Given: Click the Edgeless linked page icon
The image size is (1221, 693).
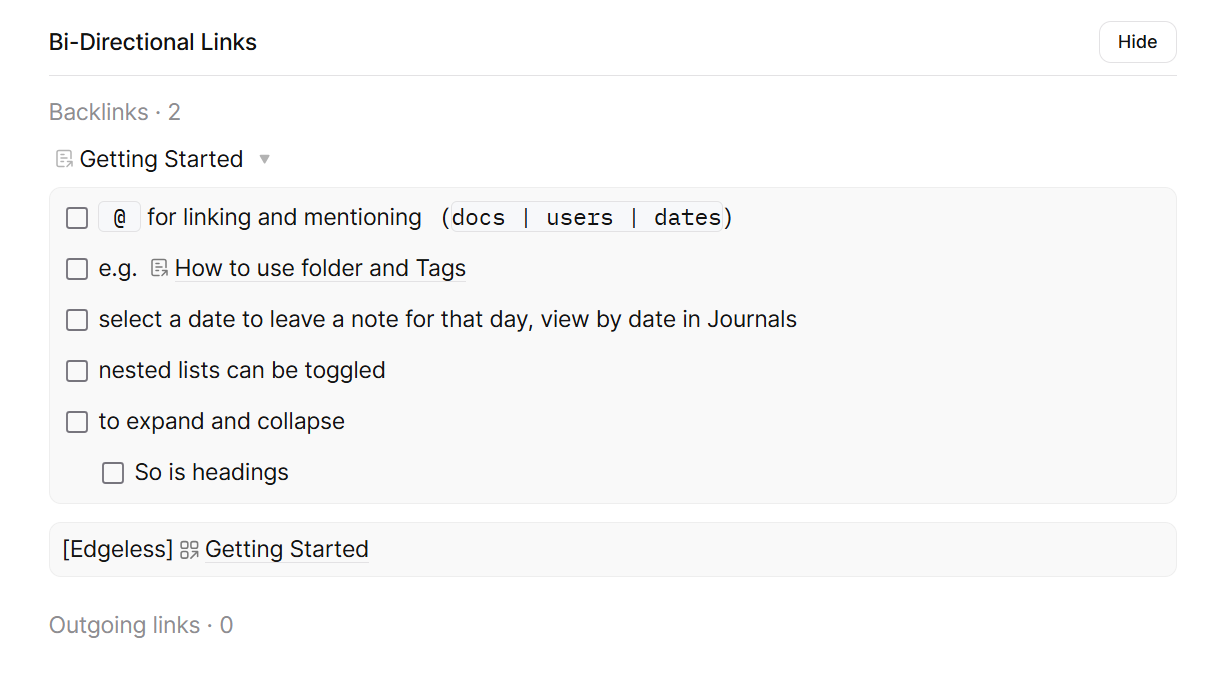Looking at the screenshot, I should point(189,550).
